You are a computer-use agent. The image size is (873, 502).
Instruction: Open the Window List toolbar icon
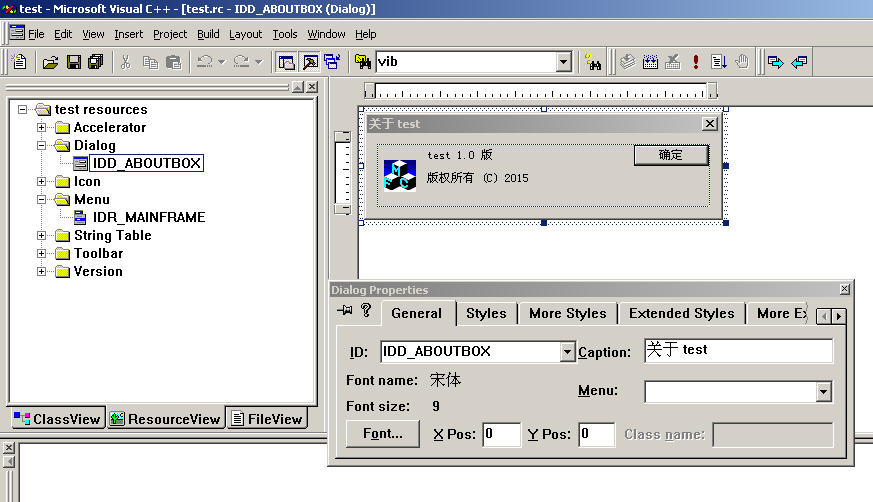pos(332,62)
